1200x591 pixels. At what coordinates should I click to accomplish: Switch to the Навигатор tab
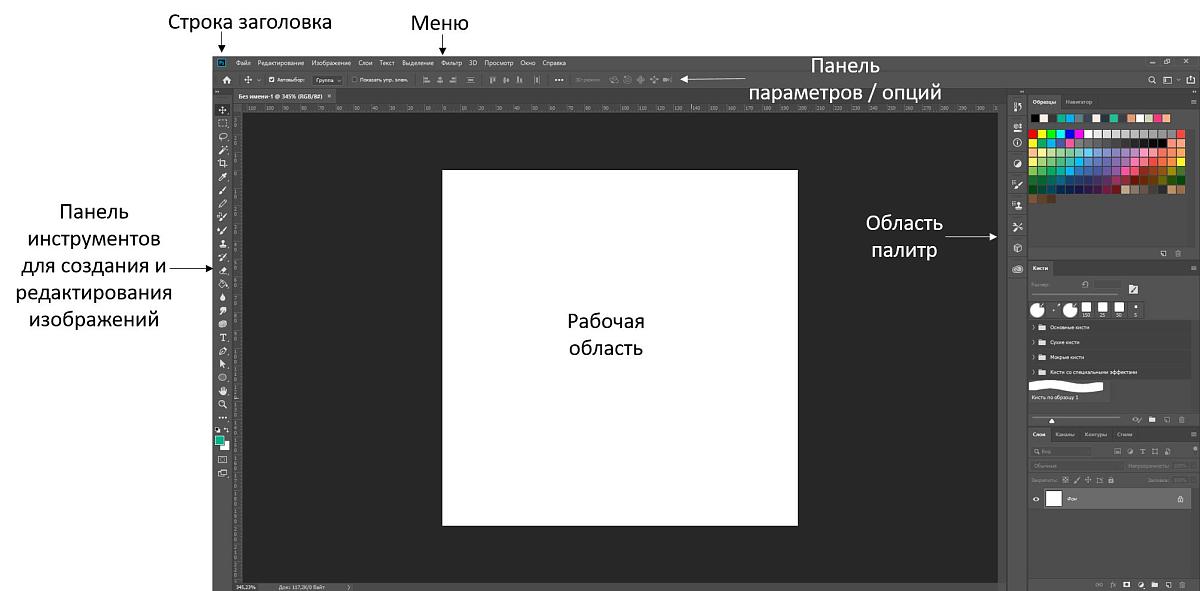(x=1079, y=102)
